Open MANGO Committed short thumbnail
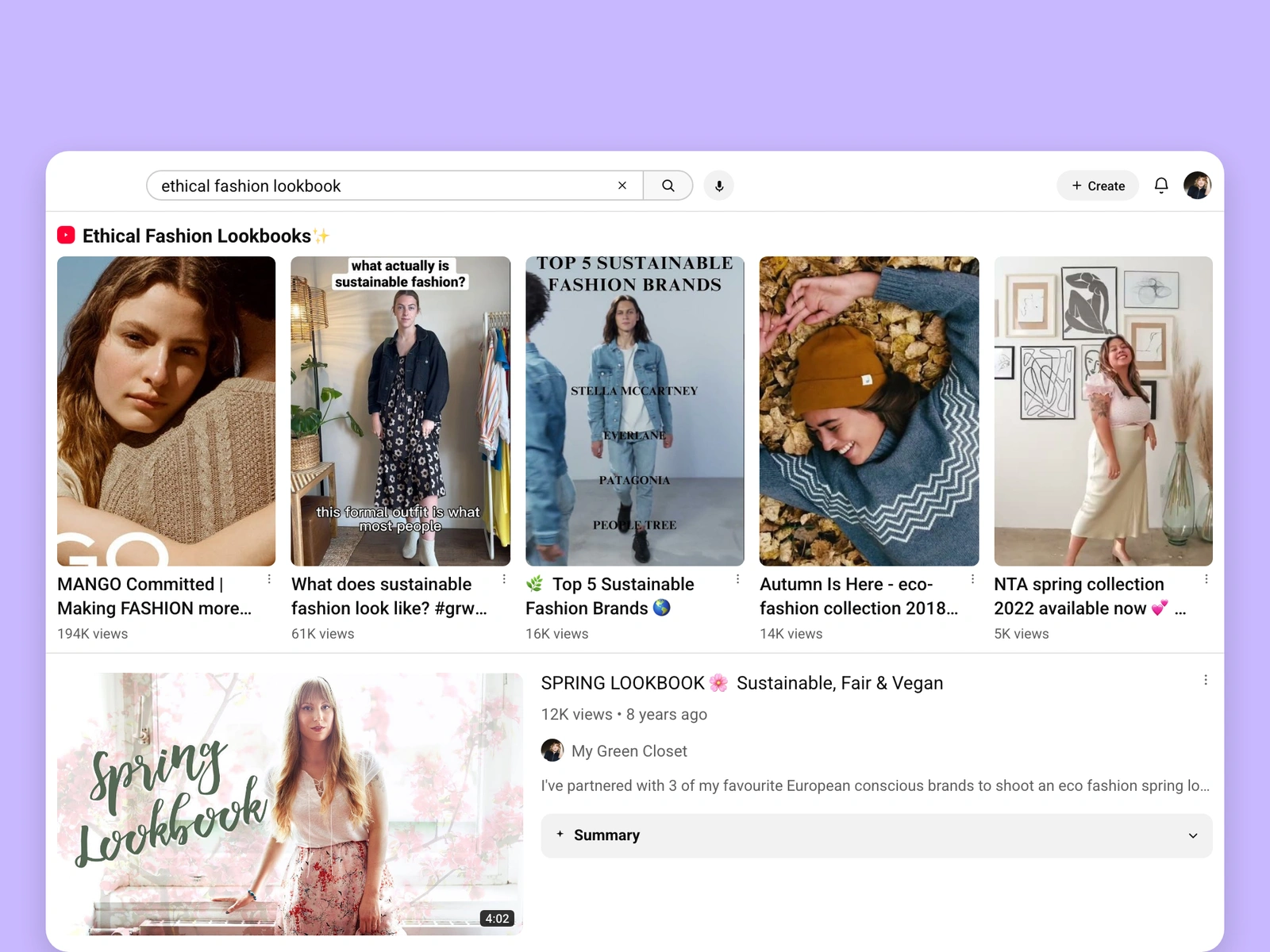This screenshot has height=952, width=1270. tap(167, 411)
